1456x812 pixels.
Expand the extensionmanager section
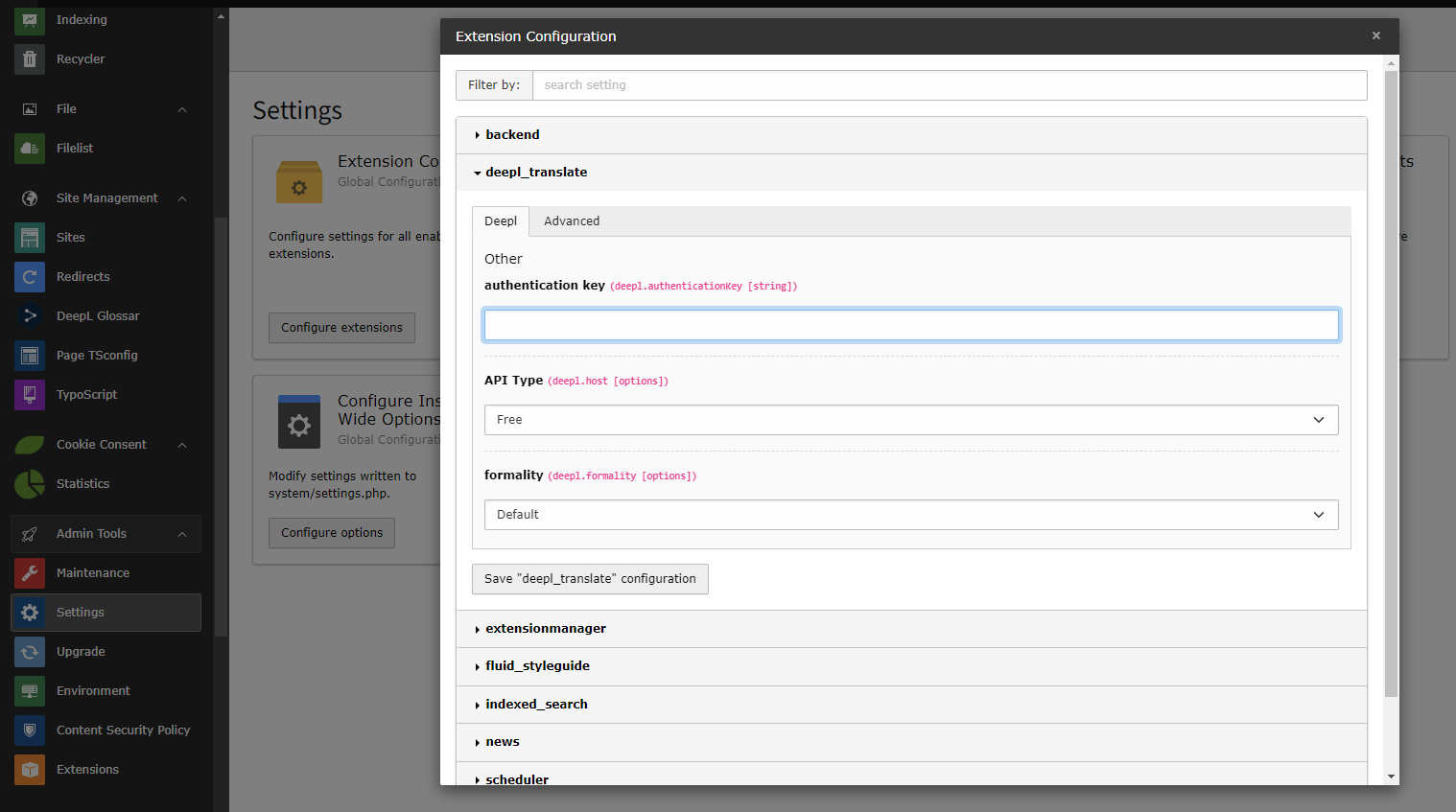point(911,629)
